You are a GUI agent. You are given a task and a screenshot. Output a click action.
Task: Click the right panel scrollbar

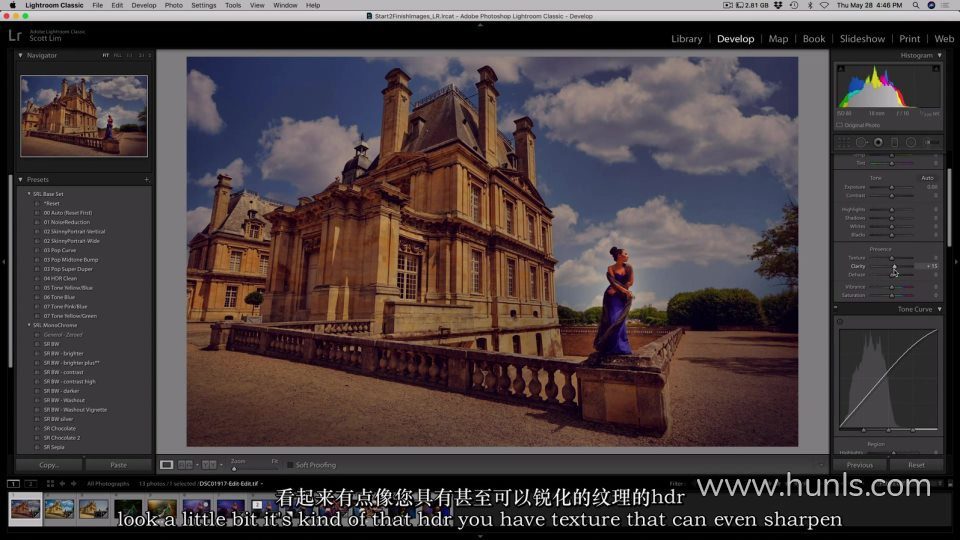948,208
